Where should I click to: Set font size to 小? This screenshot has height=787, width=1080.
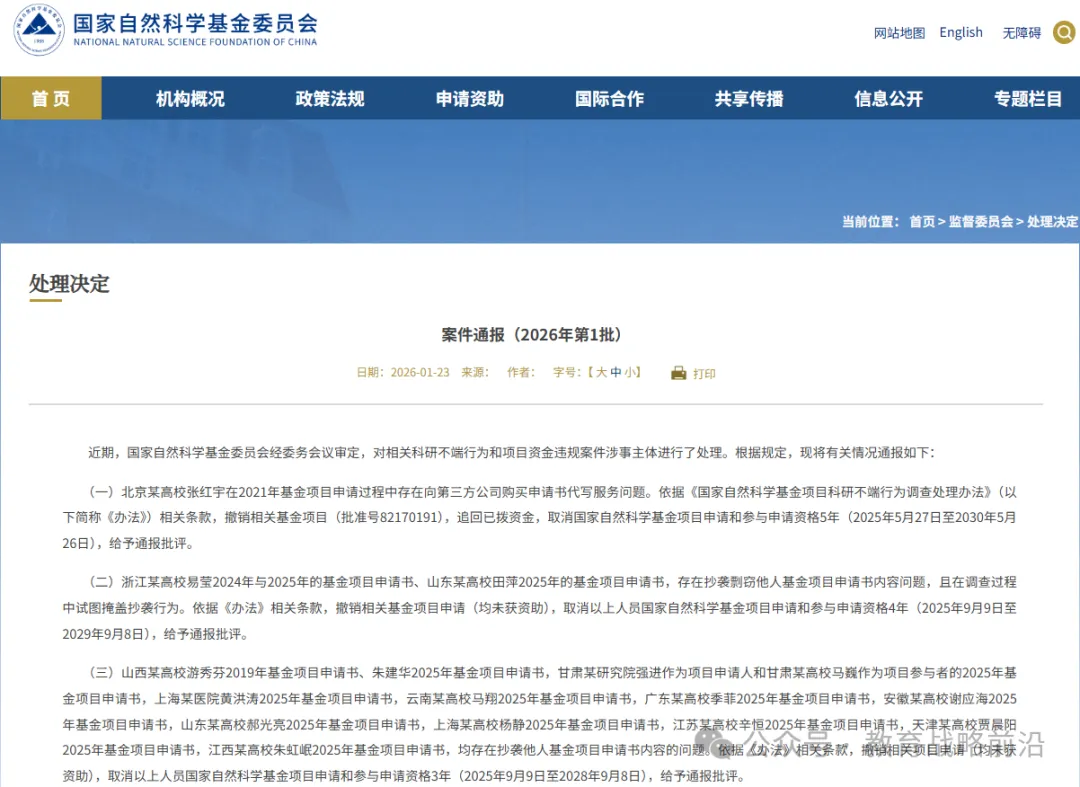630,372
